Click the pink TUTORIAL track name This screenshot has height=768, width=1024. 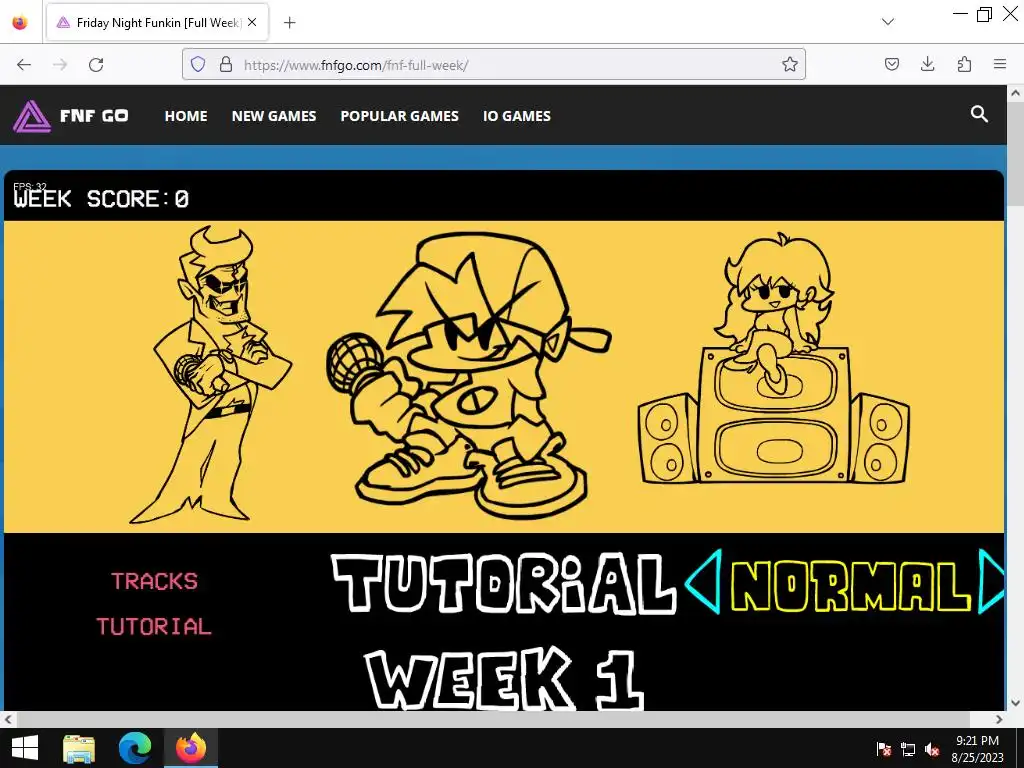154,627
